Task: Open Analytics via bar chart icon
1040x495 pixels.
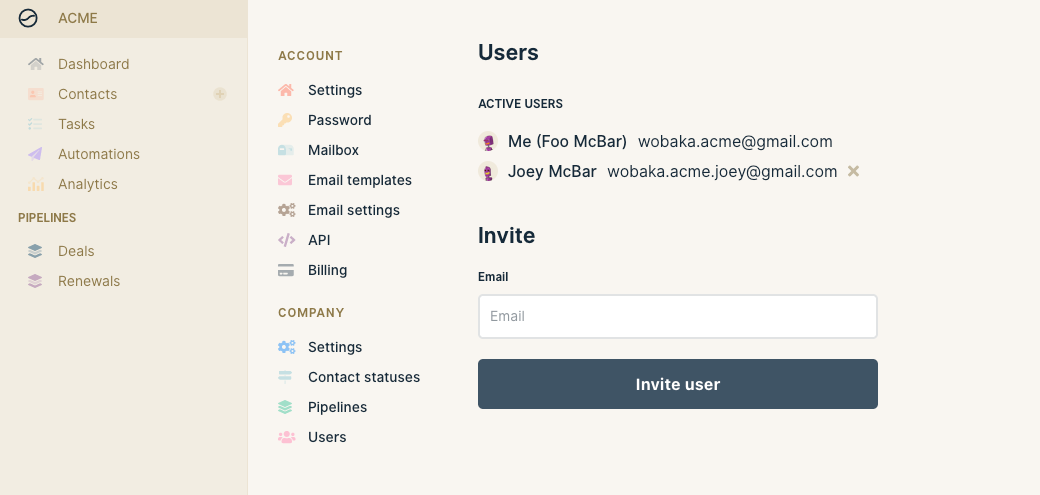Action: pyautogui.click(x=36, y=184)
